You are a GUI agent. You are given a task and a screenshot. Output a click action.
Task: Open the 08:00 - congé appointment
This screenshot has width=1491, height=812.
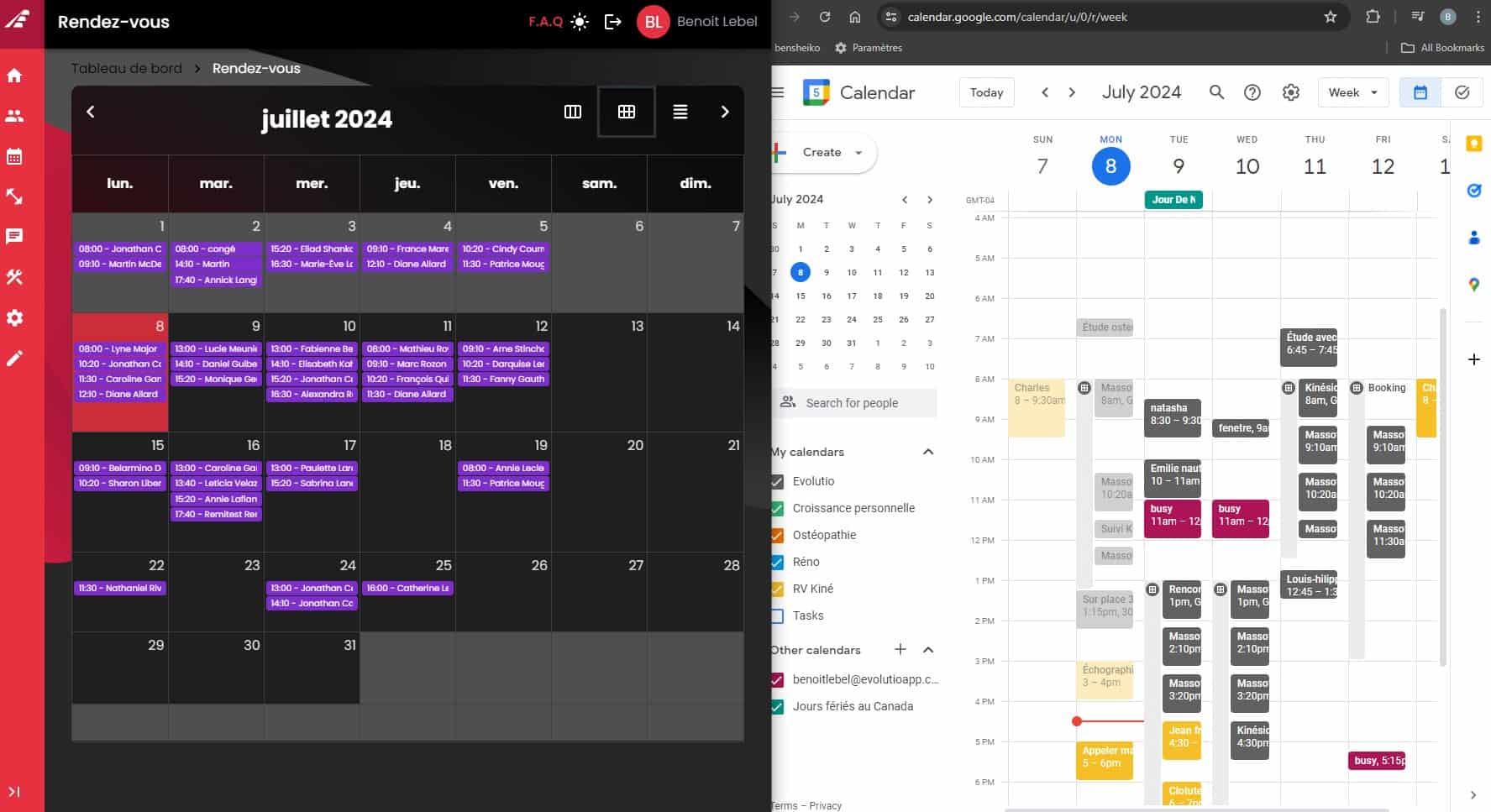[216, 249]
